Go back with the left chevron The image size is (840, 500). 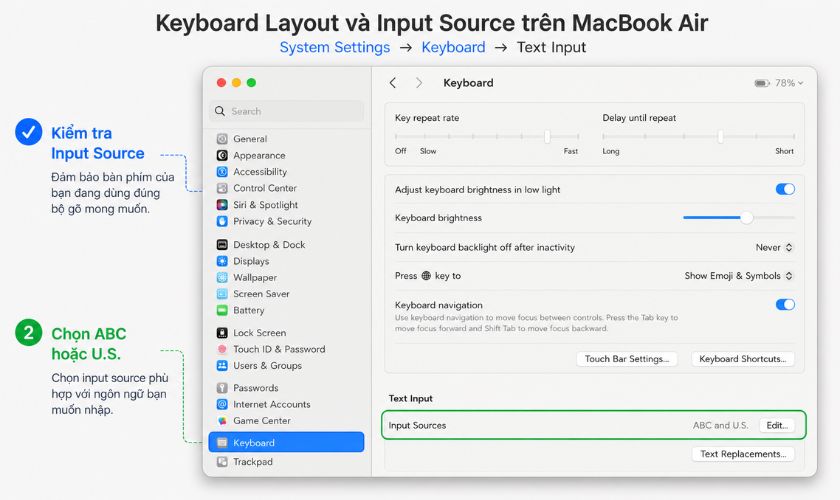(x=393, y=83)
